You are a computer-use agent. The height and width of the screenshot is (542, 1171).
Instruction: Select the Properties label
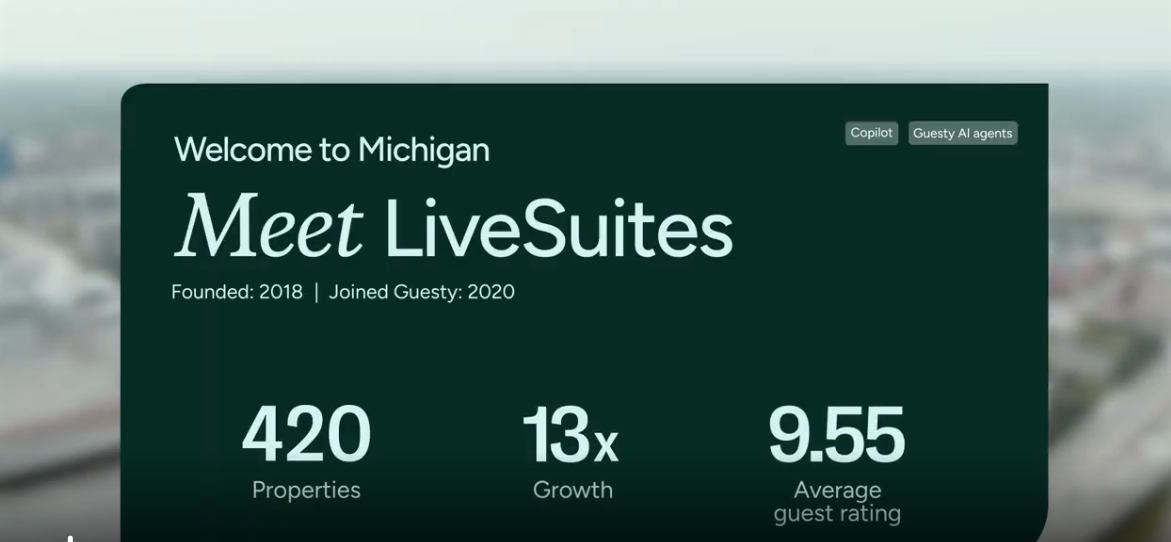click(x=306, y=490)
